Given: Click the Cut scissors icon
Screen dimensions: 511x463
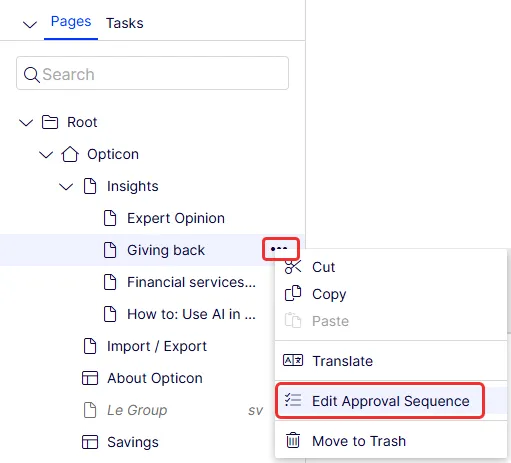Looking at the screenshot, I should point(293,267).
